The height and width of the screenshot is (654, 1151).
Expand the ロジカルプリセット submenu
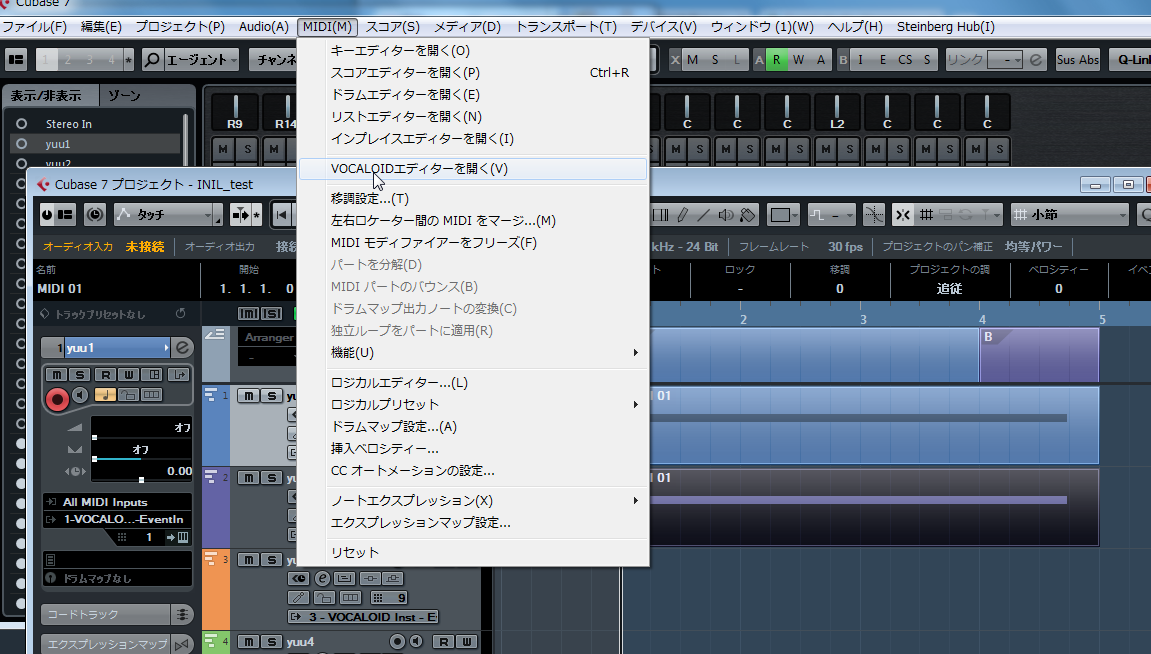[x=473, y=404]
